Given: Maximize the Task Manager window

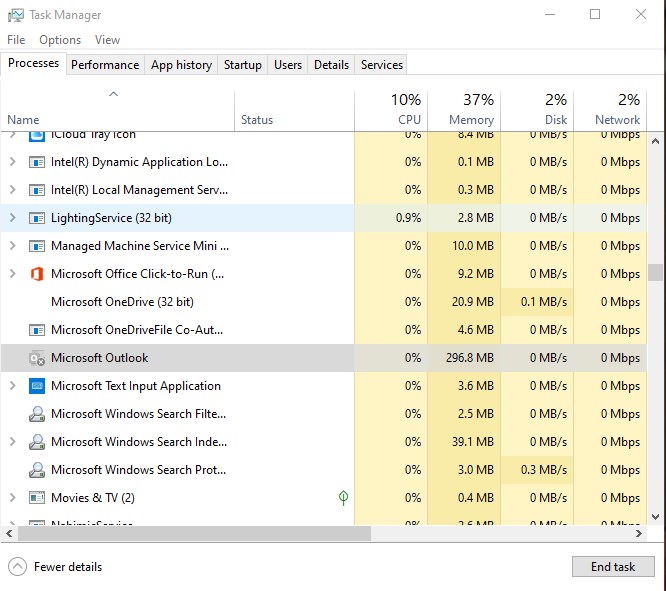Looking at the screenshot, I should pos(595,14).
